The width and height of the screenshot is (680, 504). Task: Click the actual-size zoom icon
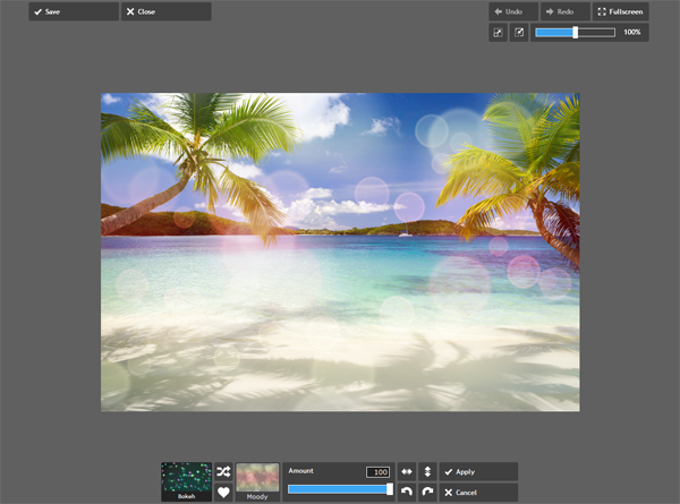tap(519, 33)
